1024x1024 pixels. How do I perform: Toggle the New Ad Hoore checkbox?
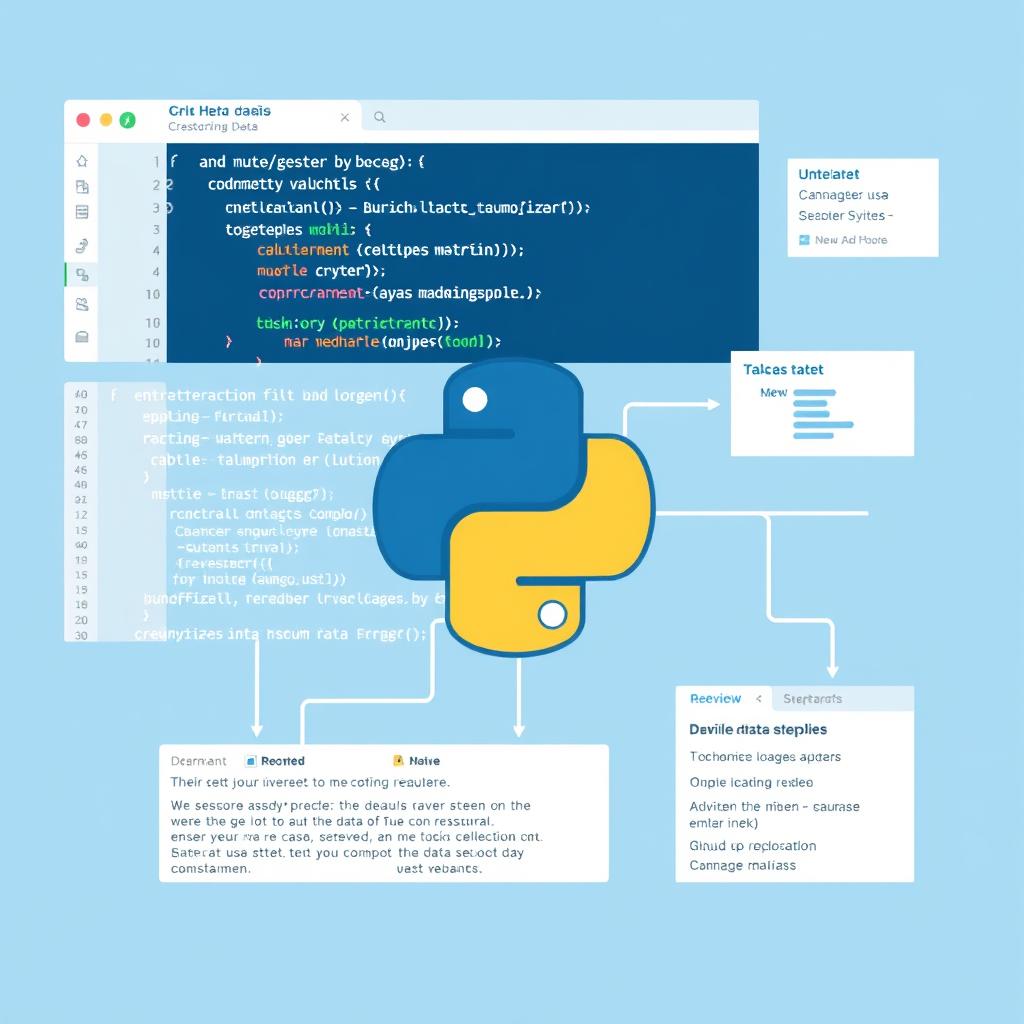click(x=804, y=240)
